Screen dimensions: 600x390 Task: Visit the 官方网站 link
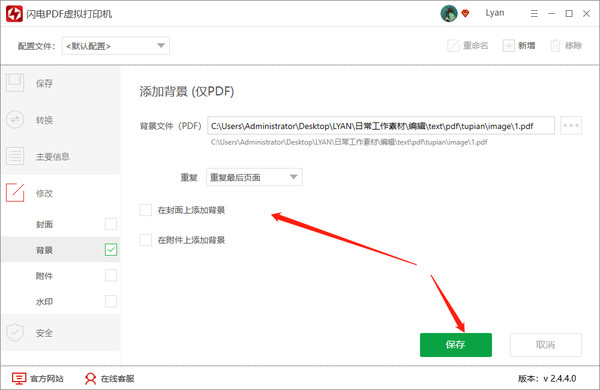click(x=47, y=379)
